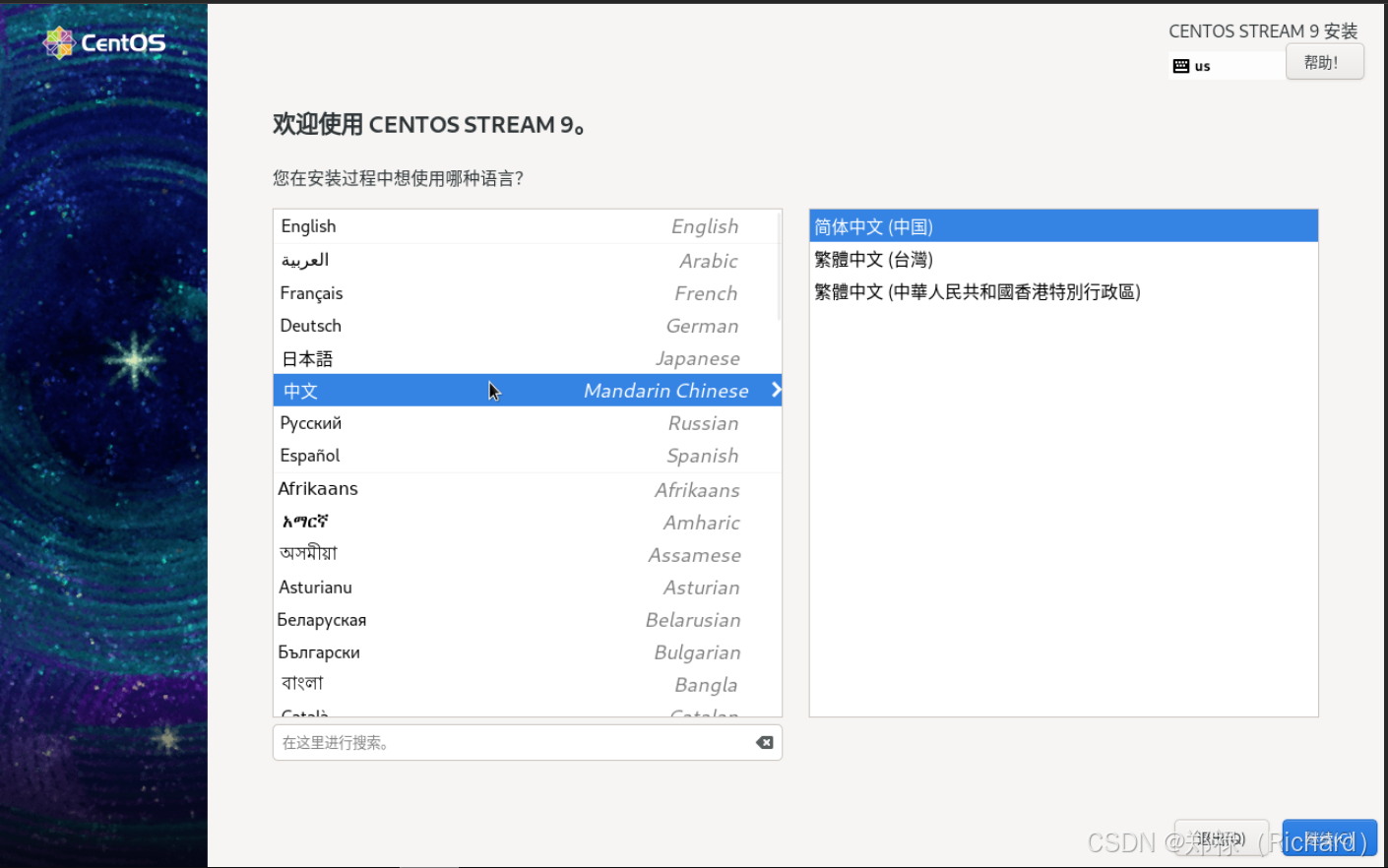
Task: Click the CentOS logo in the sidebar
Action: (x=104, y=42)
